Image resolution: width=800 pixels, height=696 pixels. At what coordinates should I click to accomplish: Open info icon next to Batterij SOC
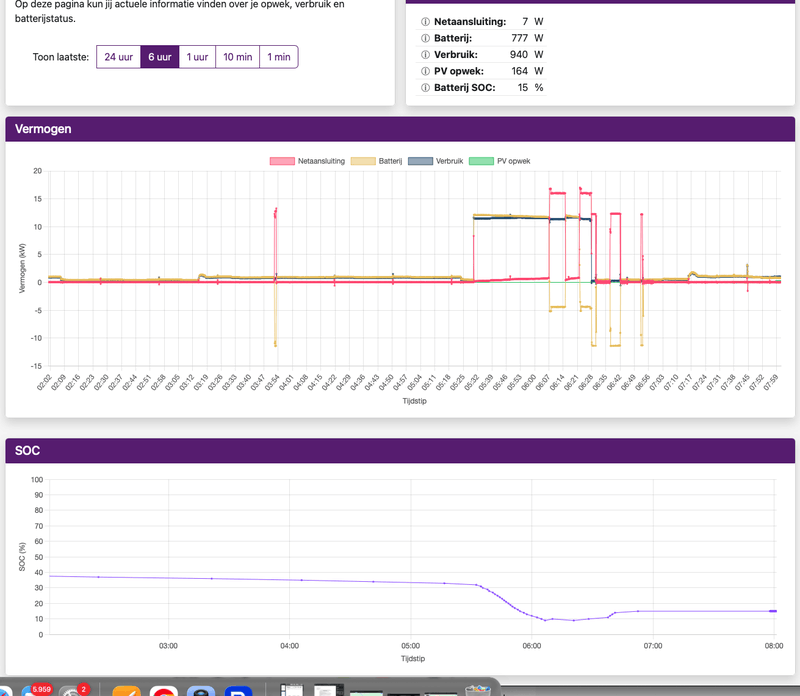pyautogui.click(x=425, y=88)
